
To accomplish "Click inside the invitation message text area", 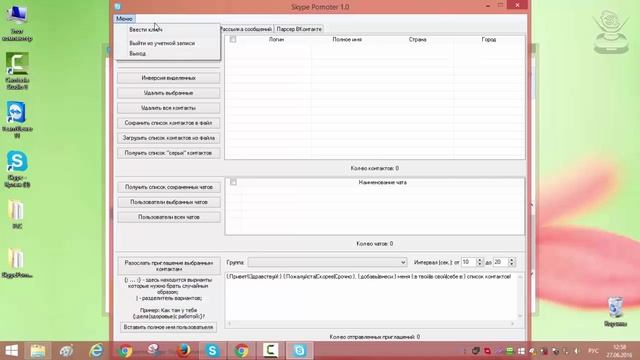I will 371,300.
